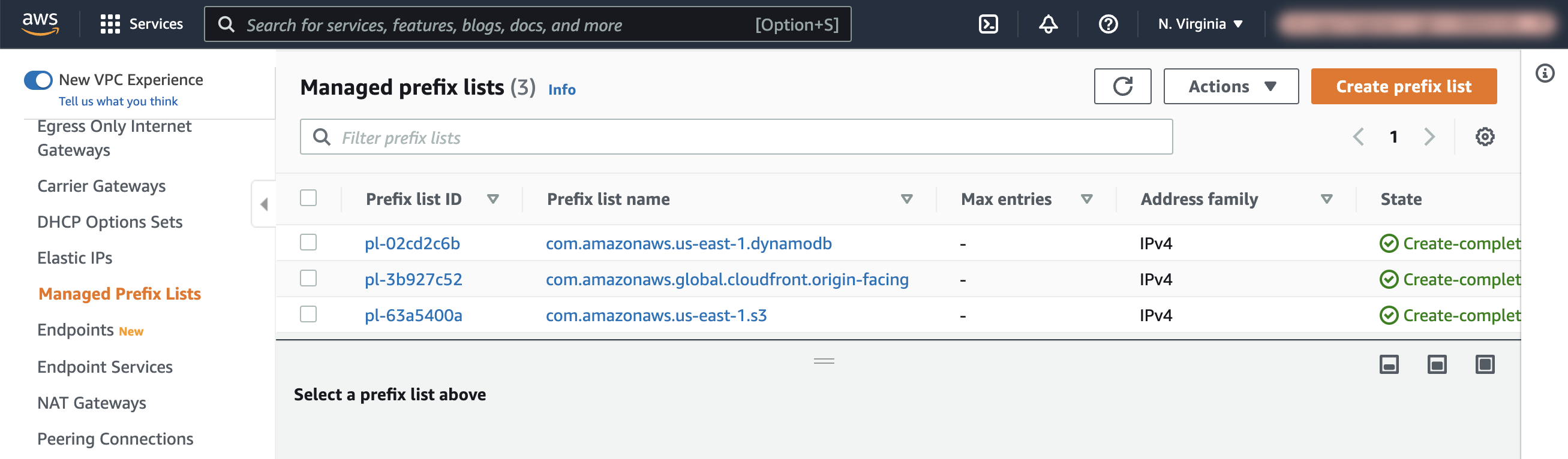
Task: Open prefix list pl-02cd2c6b
Action: pos(412,243)
